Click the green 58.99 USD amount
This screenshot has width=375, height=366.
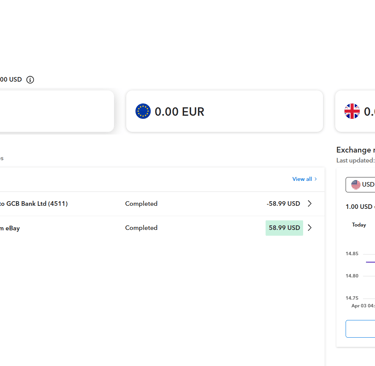coord(284,228)
